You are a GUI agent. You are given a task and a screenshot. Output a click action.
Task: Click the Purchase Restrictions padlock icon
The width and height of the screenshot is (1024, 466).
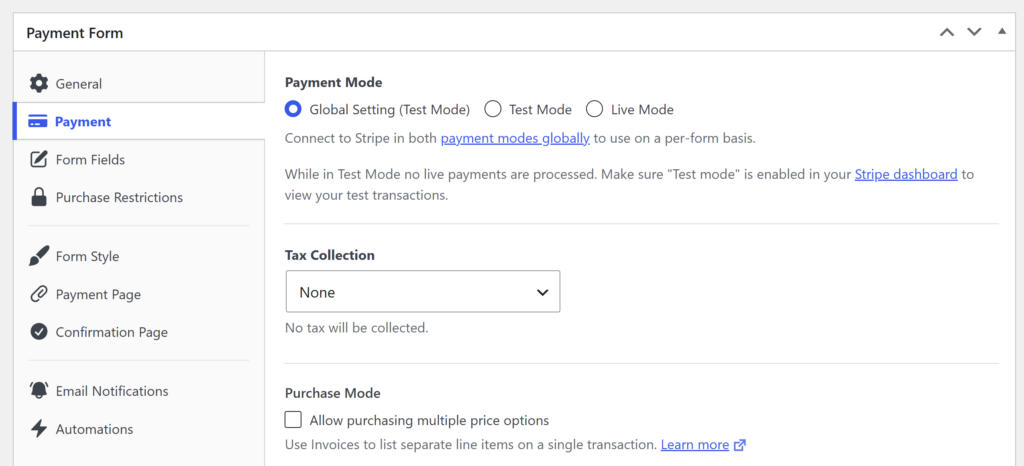pos(39,197)
